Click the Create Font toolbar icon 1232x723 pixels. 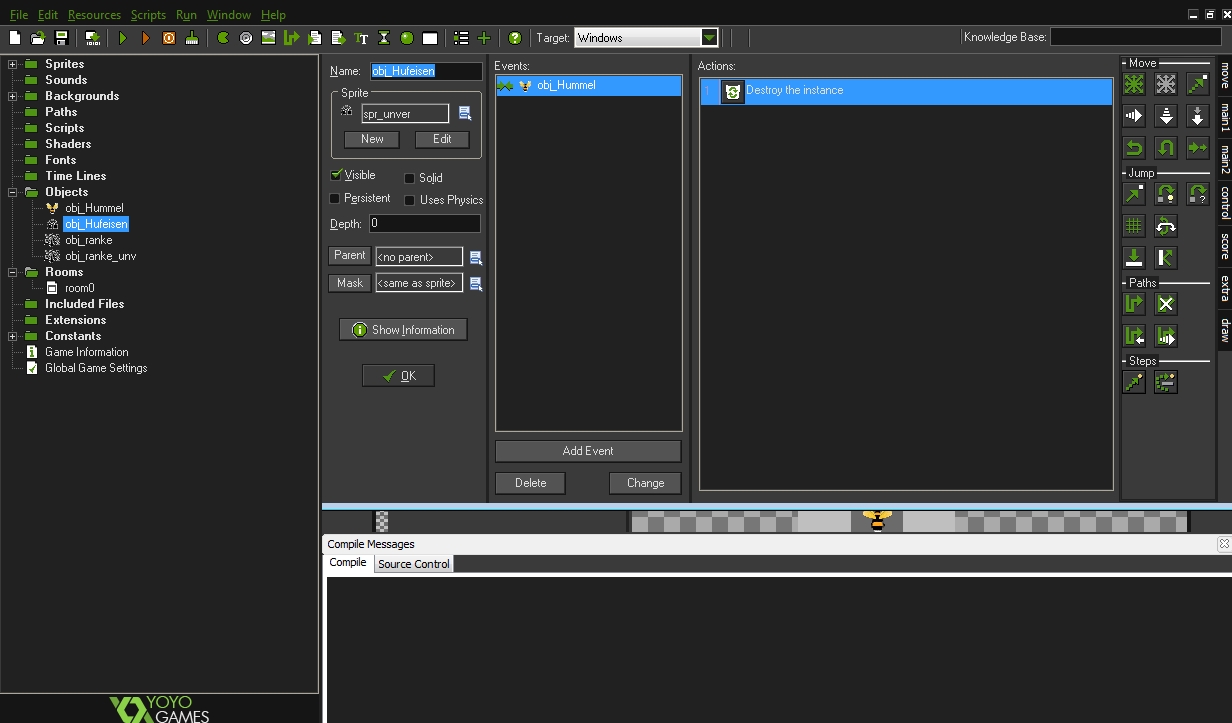point(361,38)
